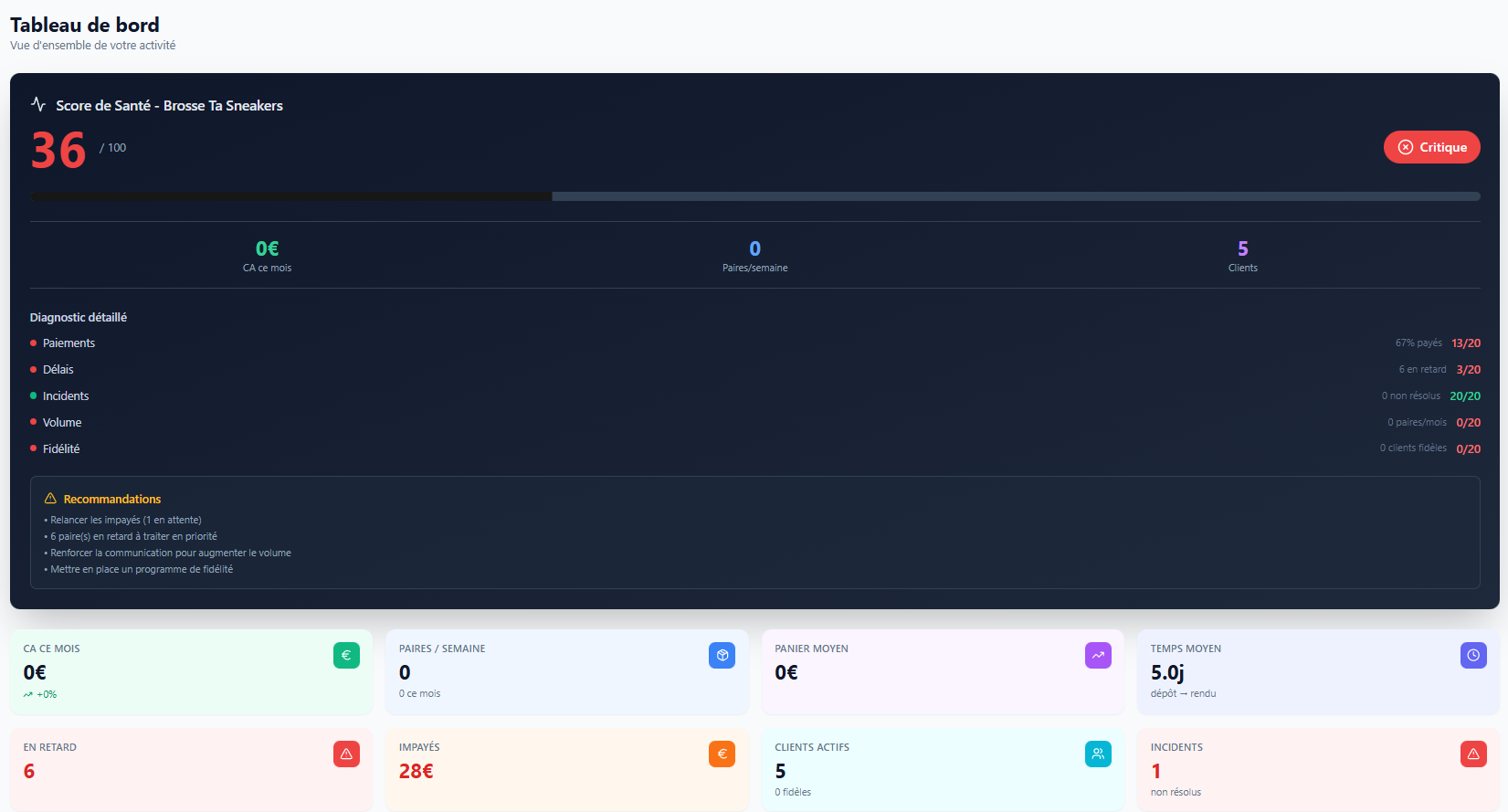Screen dimensions: 1508x812
Task: Click 'non résolus' caption in INCIDENTS card
Action: click(1176, 793)
